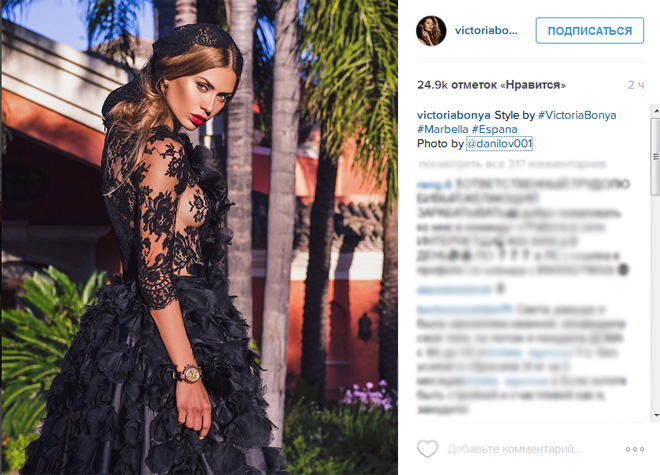Open the victoriabo... username link in header
The image size is (660, 475).
pyautogui.click(x=486, y=31)
